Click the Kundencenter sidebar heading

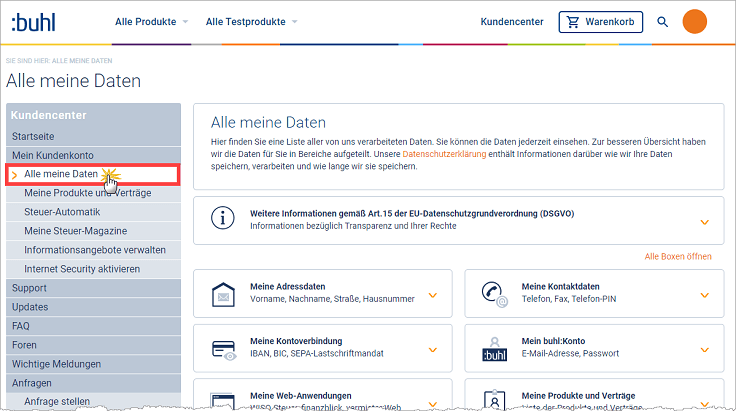(48, 115)
